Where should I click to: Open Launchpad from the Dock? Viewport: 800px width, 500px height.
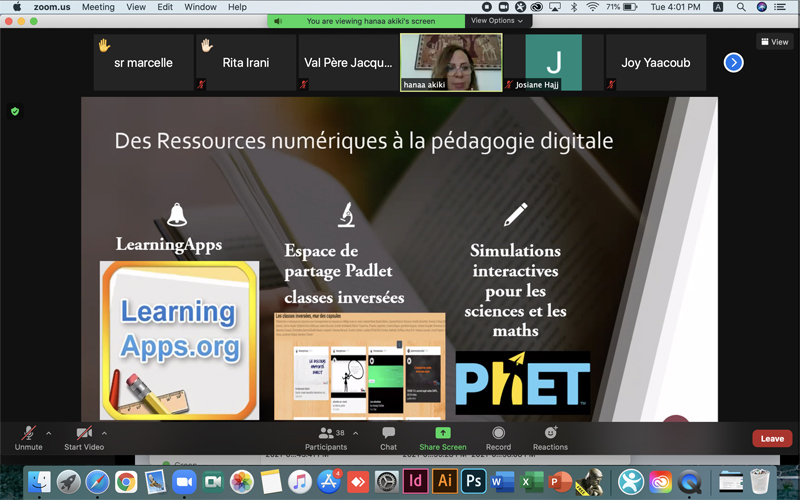point(68,481)
